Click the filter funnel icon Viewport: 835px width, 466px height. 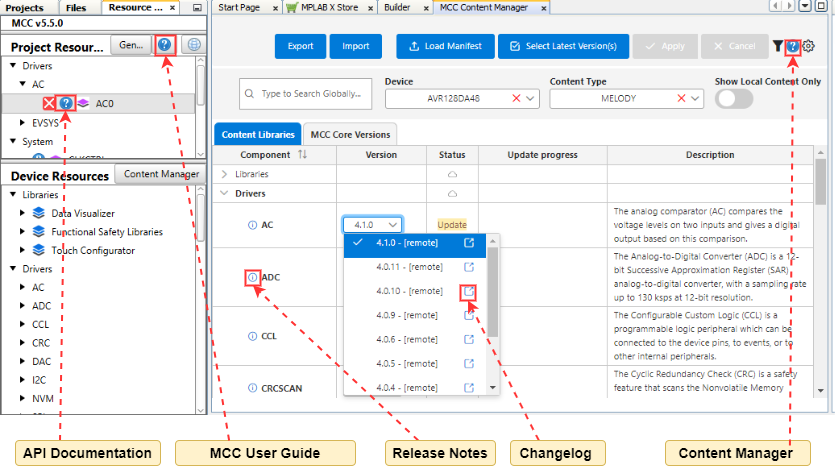point(778,46)
